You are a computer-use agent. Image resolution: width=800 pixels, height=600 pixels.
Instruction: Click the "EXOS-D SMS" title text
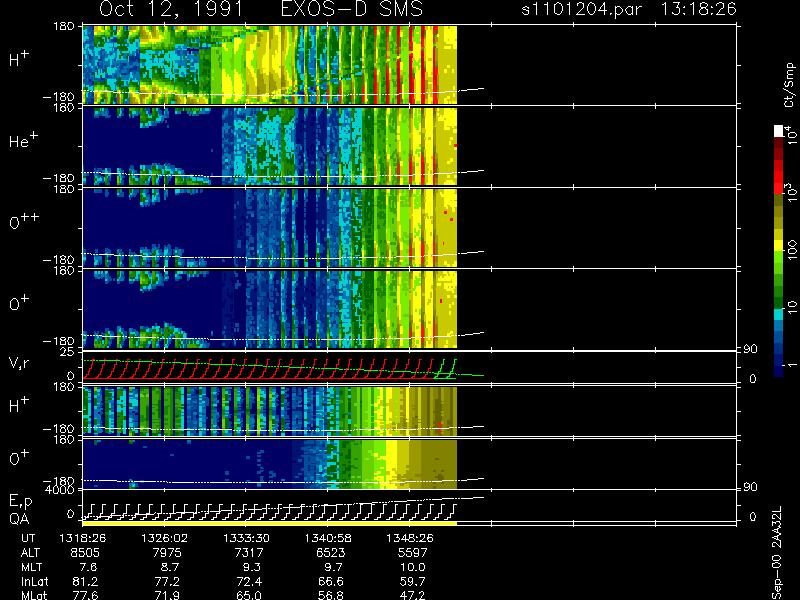tap(352, 9)
